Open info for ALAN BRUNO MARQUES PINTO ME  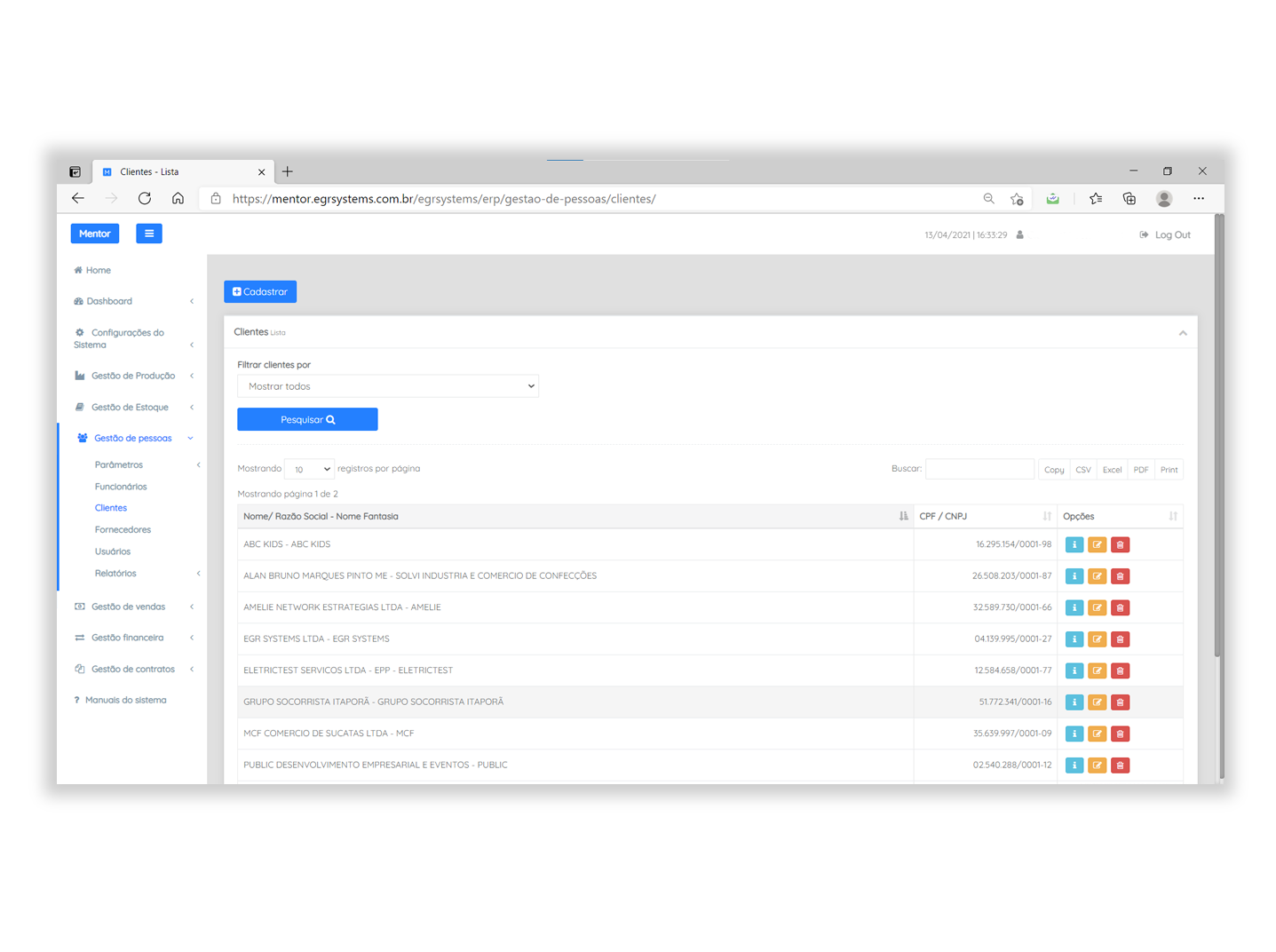click(x=1074, y=576)
